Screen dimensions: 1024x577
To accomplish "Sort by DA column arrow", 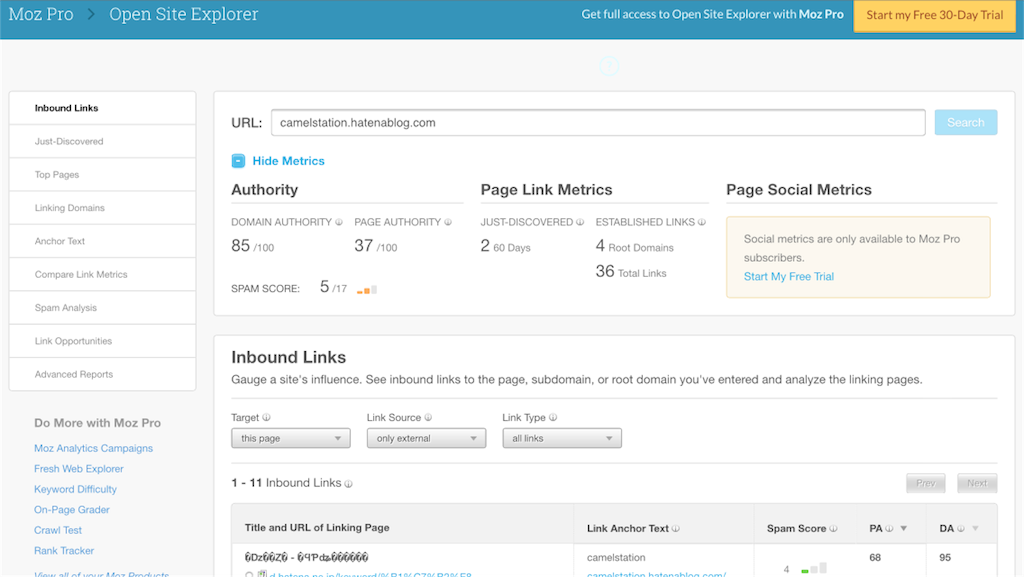I will pyautogui.click(x=975, y=529).
